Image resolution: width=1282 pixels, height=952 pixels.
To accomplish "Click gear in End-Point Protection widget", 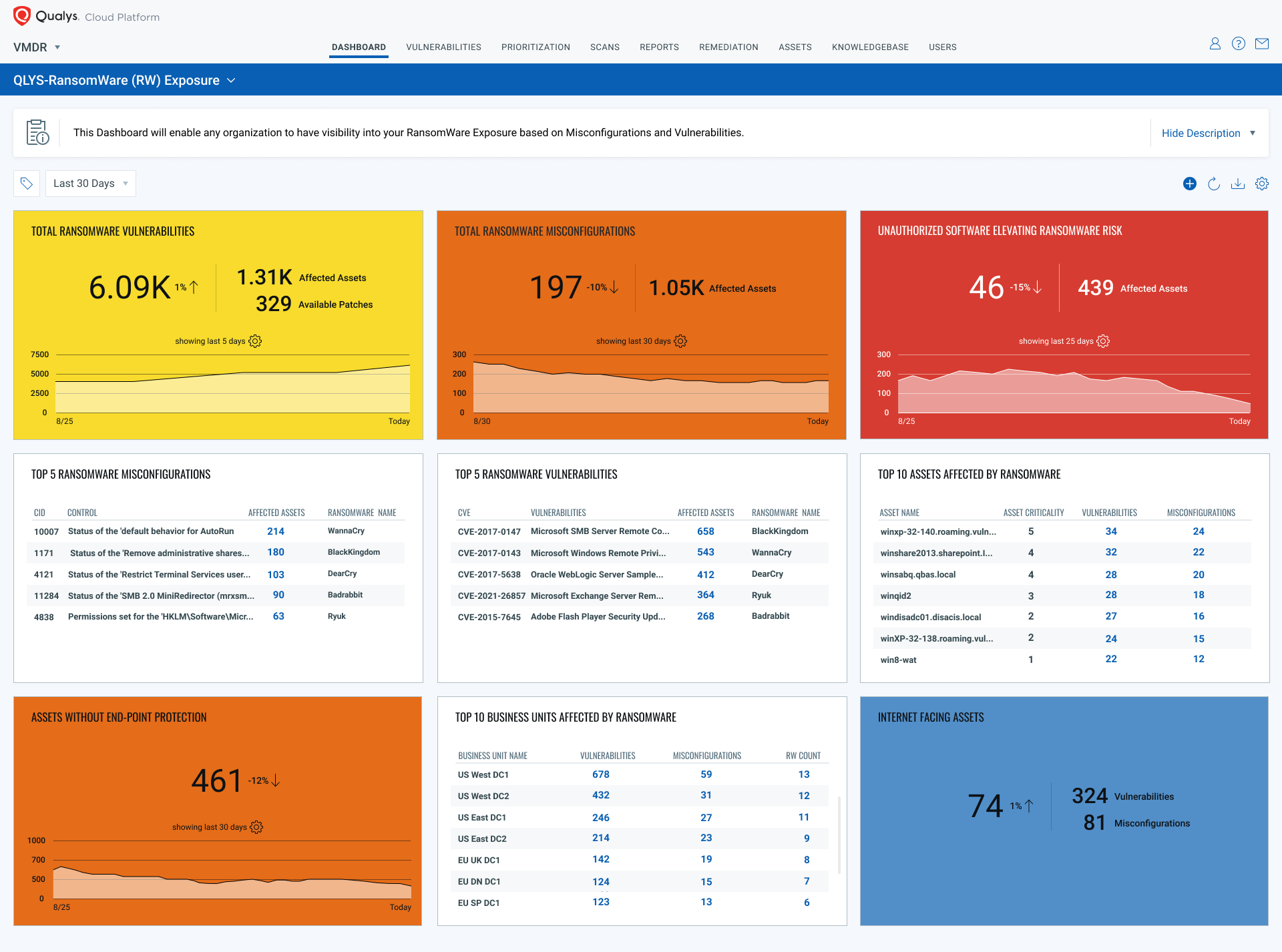I will [x=256, y=827].
